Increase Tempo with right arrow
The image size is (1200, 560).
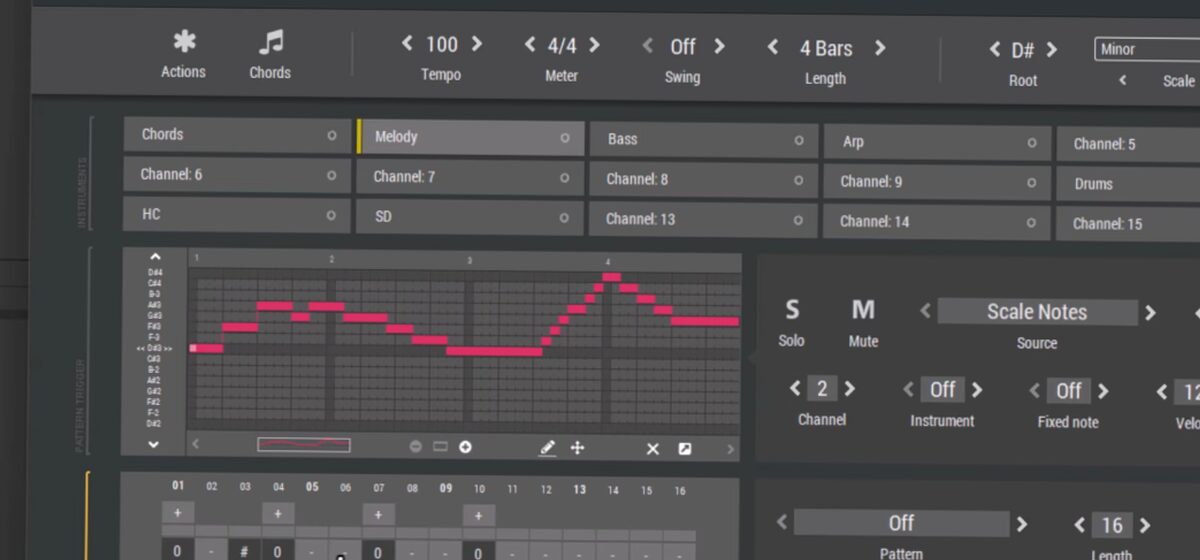click(477, 44)
